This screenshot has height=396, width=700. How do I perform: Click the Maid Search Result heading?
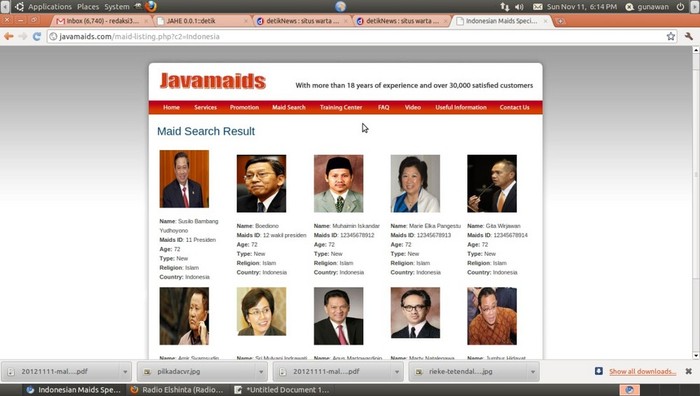pos(206,131)
